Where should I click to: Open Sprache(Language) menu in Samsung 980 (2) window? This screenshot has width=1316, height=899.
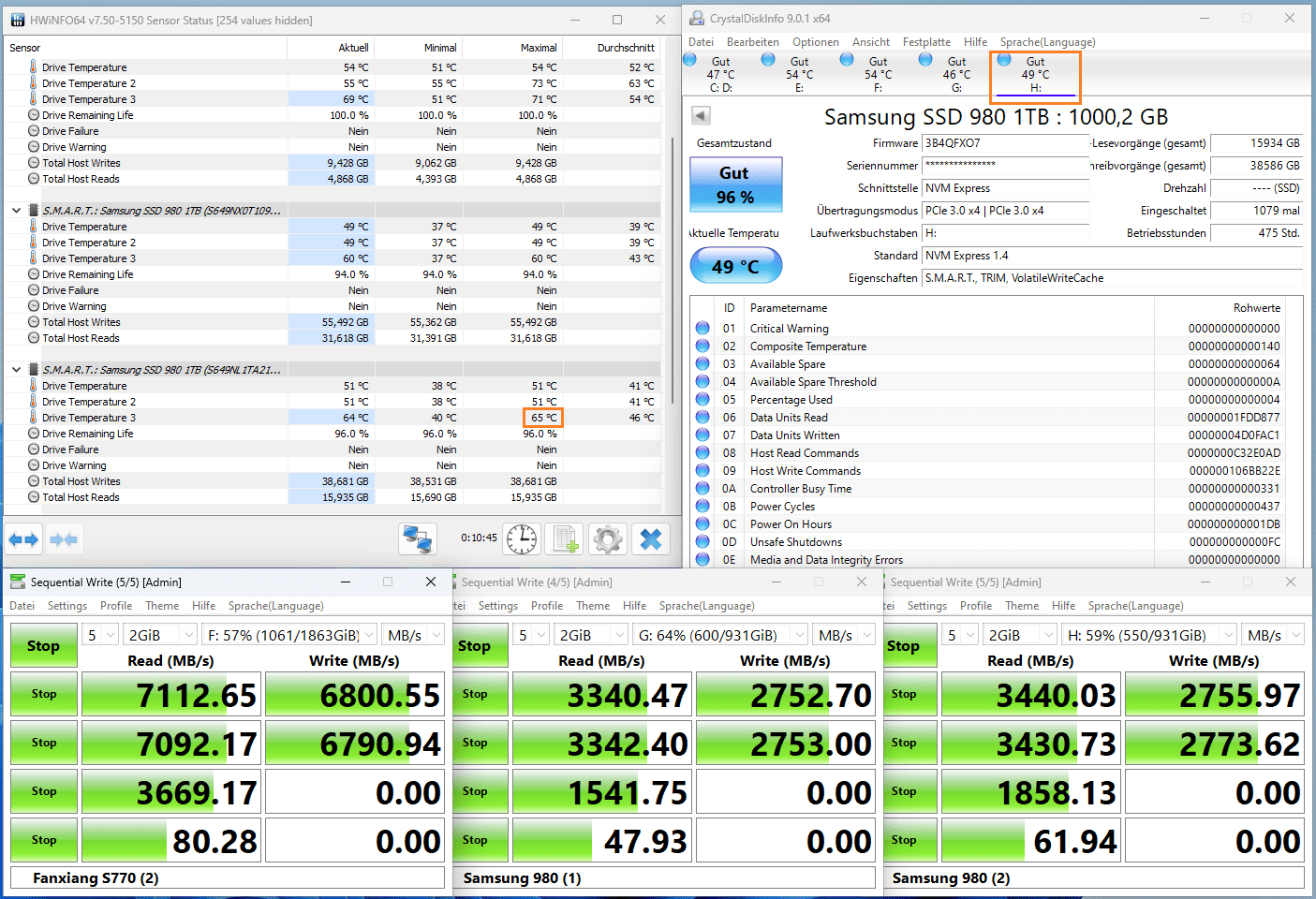[x=1135, y=606]
